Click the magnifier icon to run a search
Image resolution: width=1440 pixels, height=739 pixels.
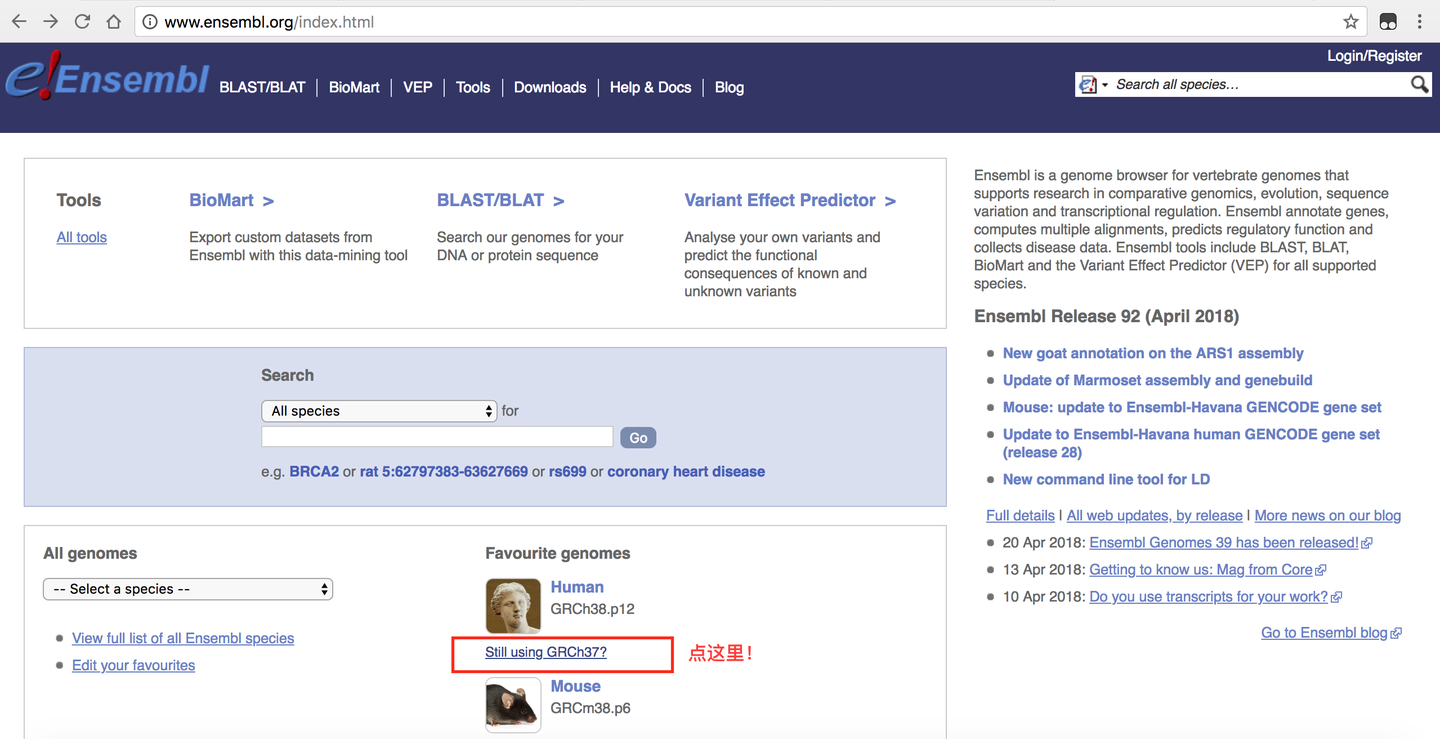click(1419, 84)
